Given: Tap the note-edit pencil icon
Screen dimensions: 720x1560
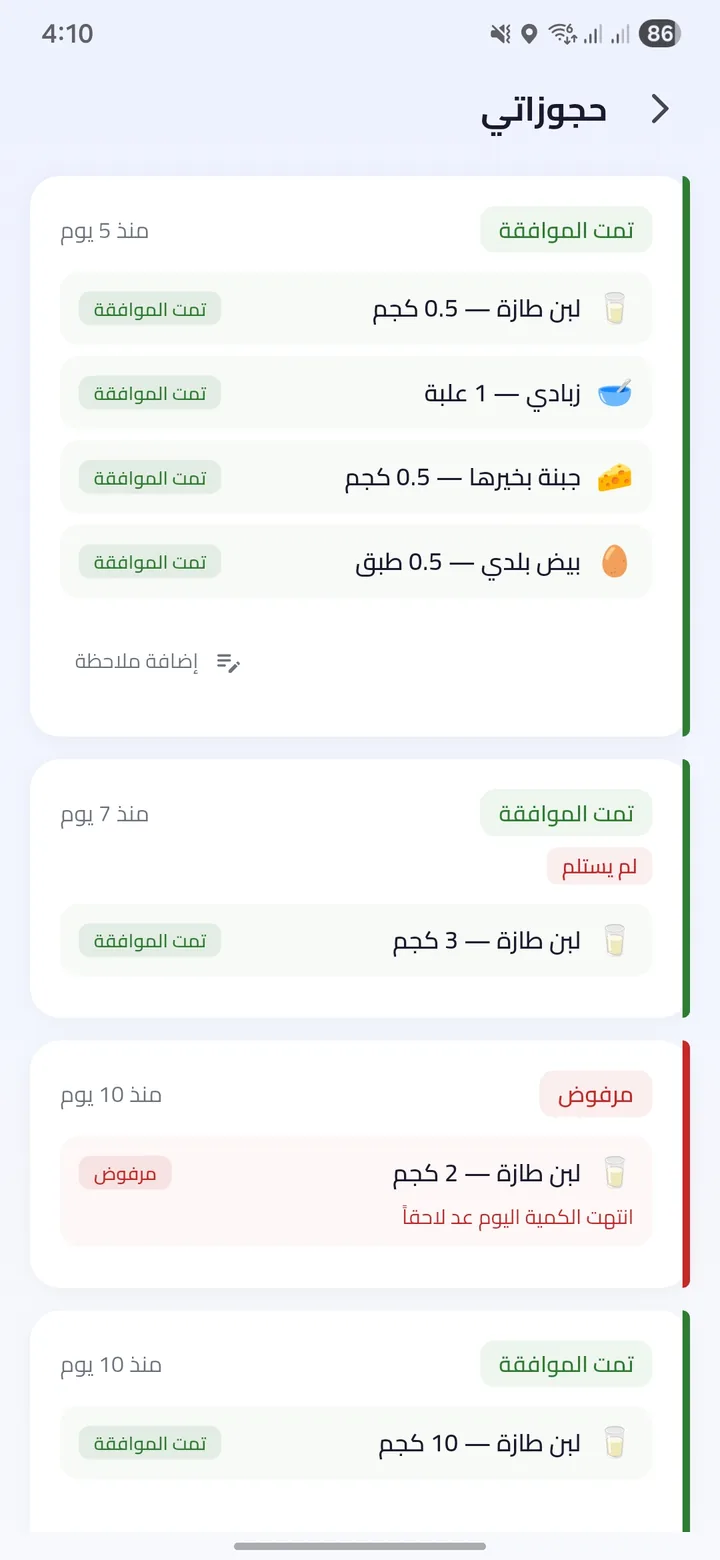Looking at the screenshot, I should (229, 662).
